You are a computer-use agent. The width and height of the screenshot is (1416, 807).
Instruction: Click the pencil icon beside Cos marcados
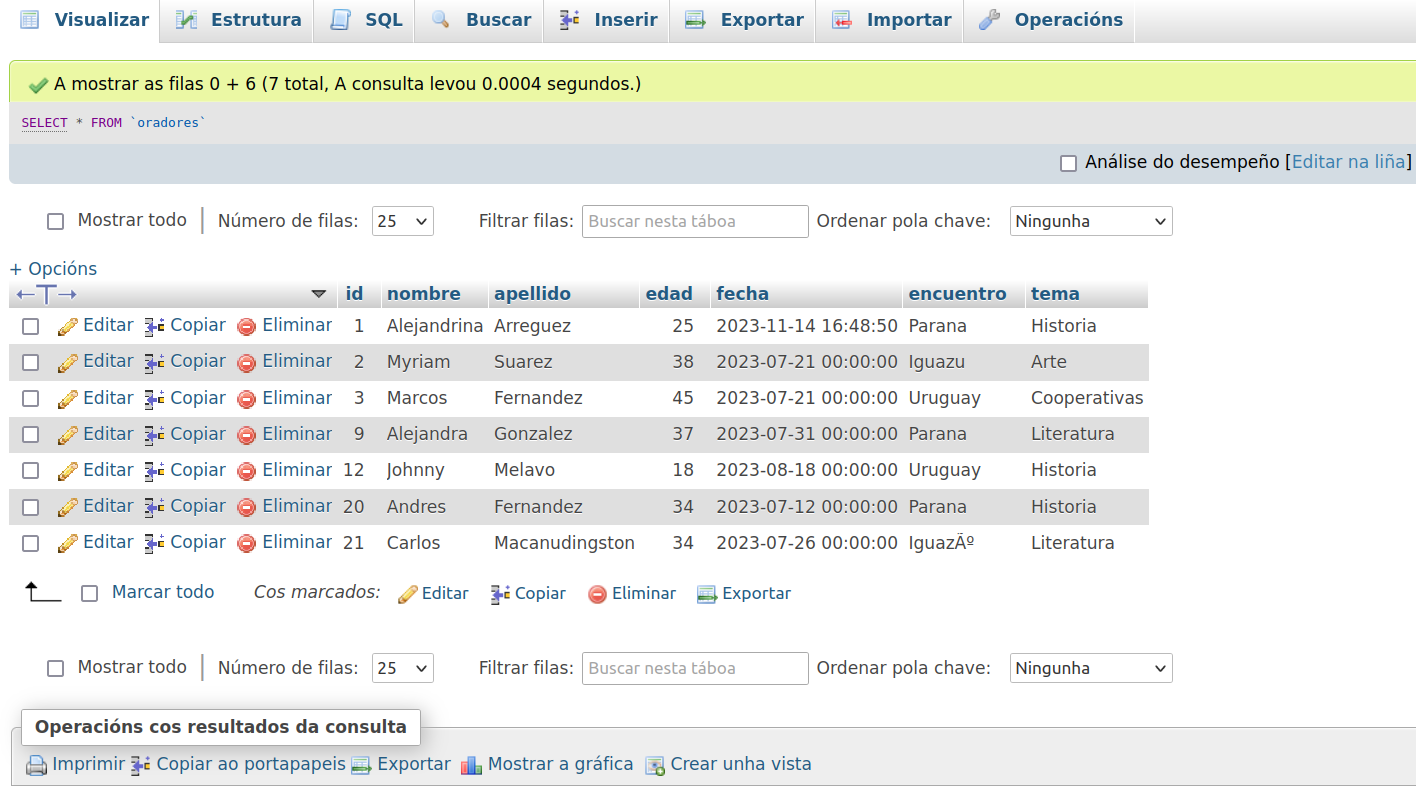(x=407, y=594)
